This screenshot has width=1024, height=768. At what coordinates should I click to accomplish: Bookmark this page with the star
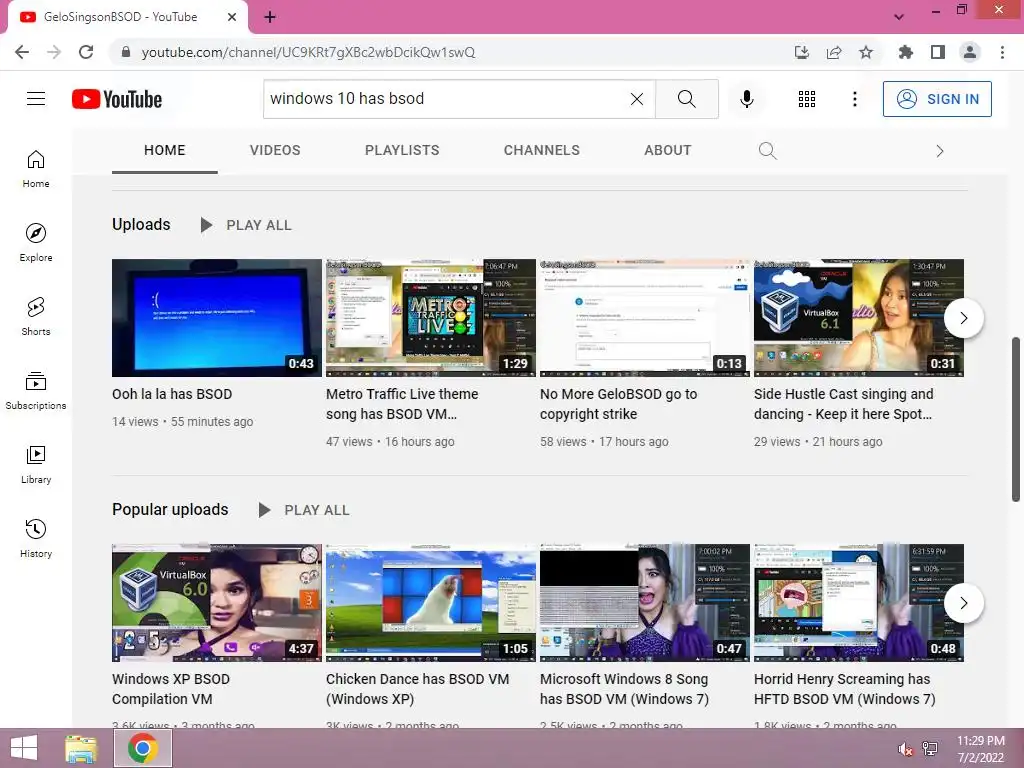click(866, 52)
